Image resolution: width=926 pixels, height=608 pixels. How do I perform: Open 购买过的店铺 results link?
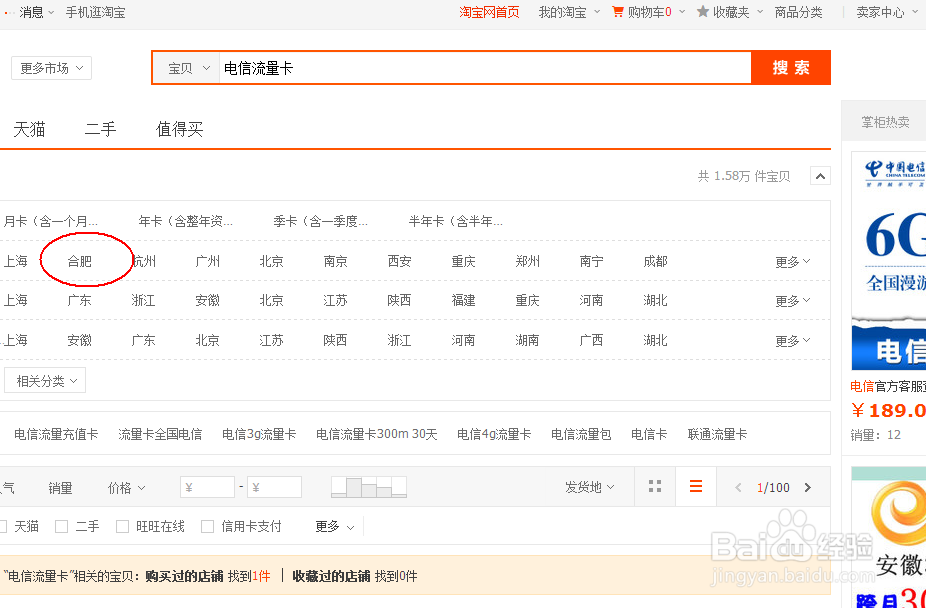(184, 576)
